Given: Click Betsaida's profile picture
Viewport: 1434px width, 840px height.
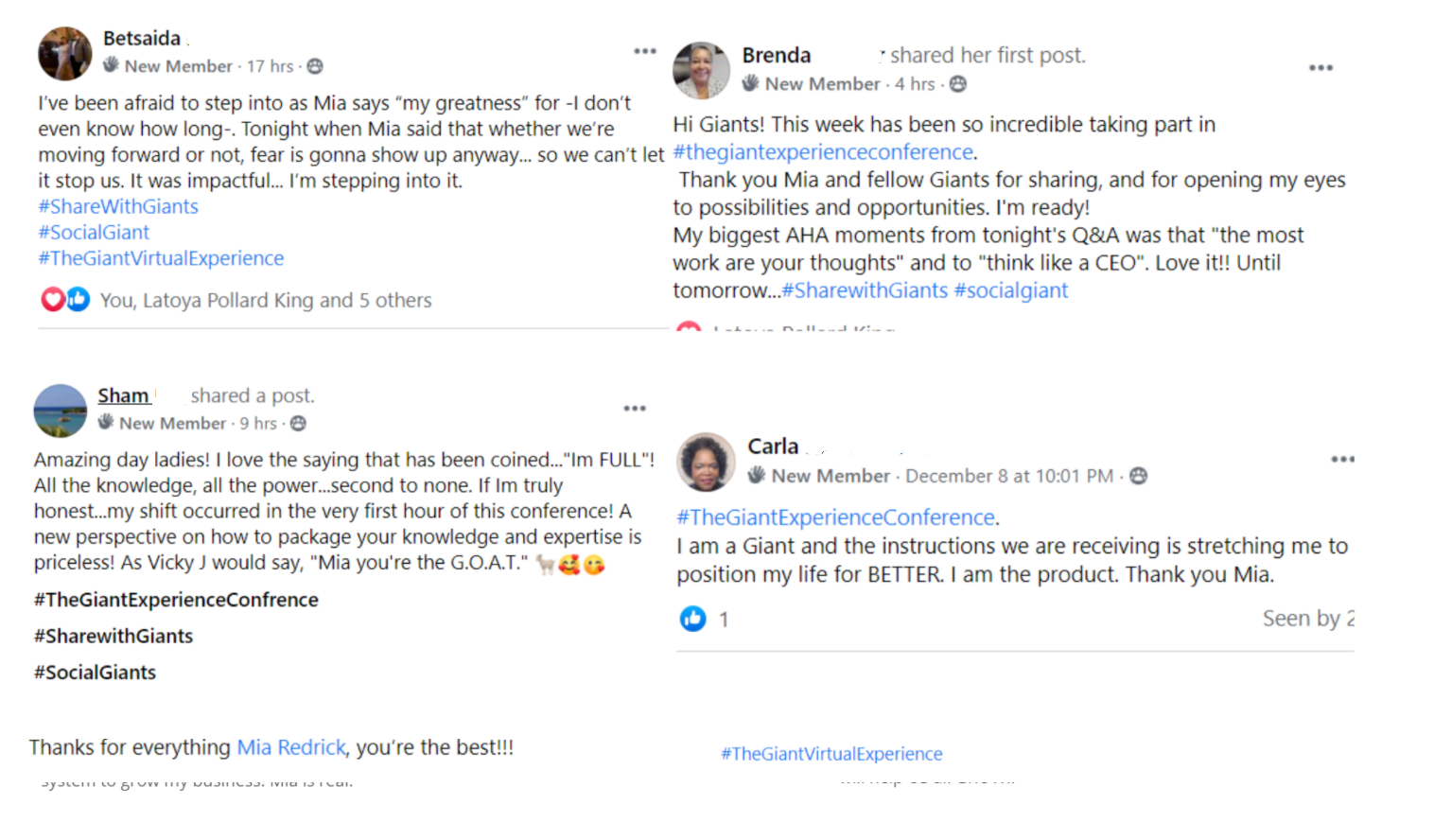Looking at the screenshot, I should 64,54.
